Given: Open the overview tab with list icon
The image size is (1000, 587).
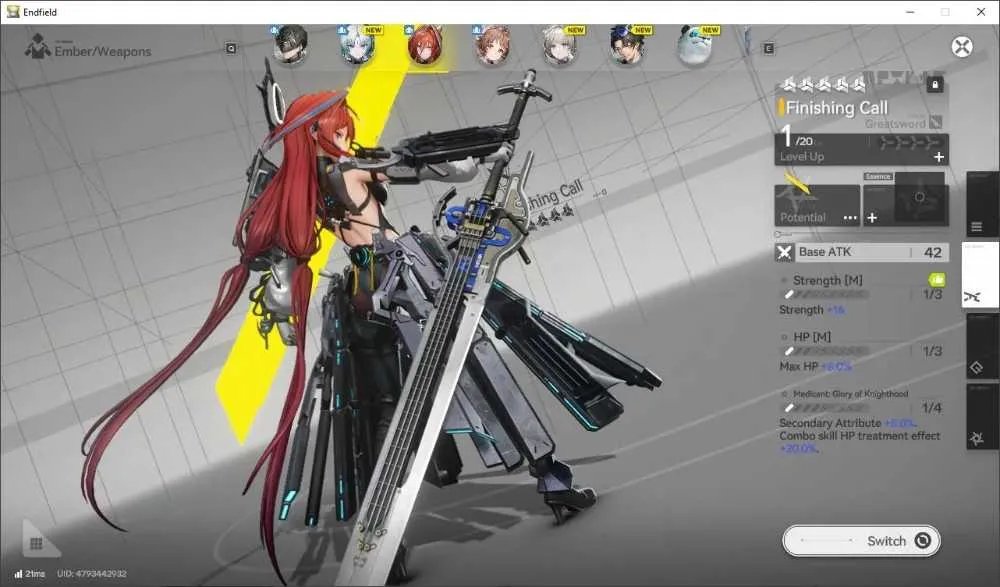Looking at the screenshot, I should pos(982,204).
